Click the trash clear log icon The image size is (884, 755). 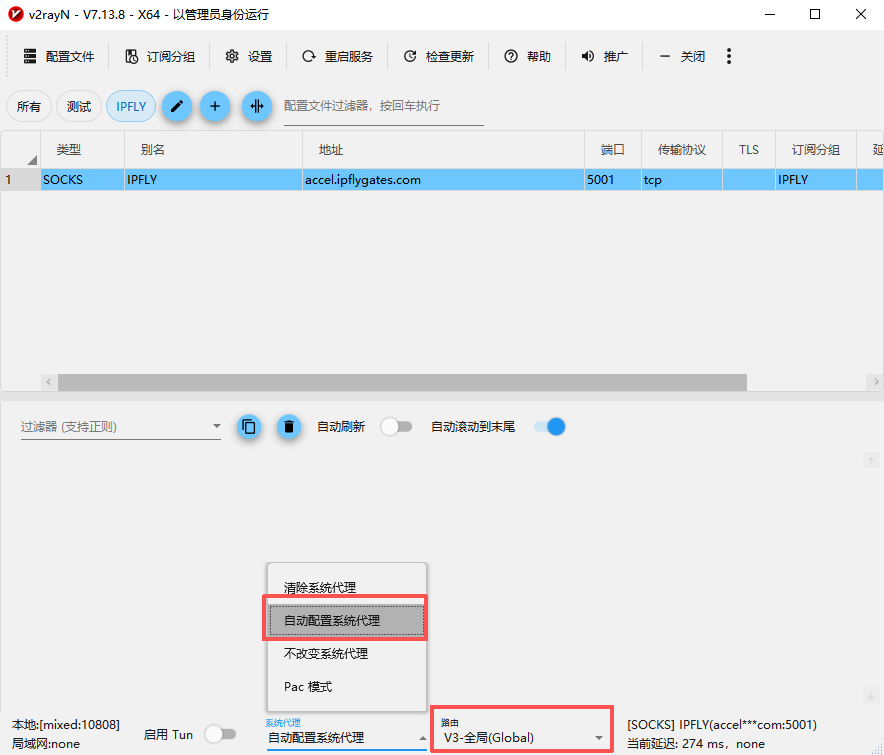[289, 427]
